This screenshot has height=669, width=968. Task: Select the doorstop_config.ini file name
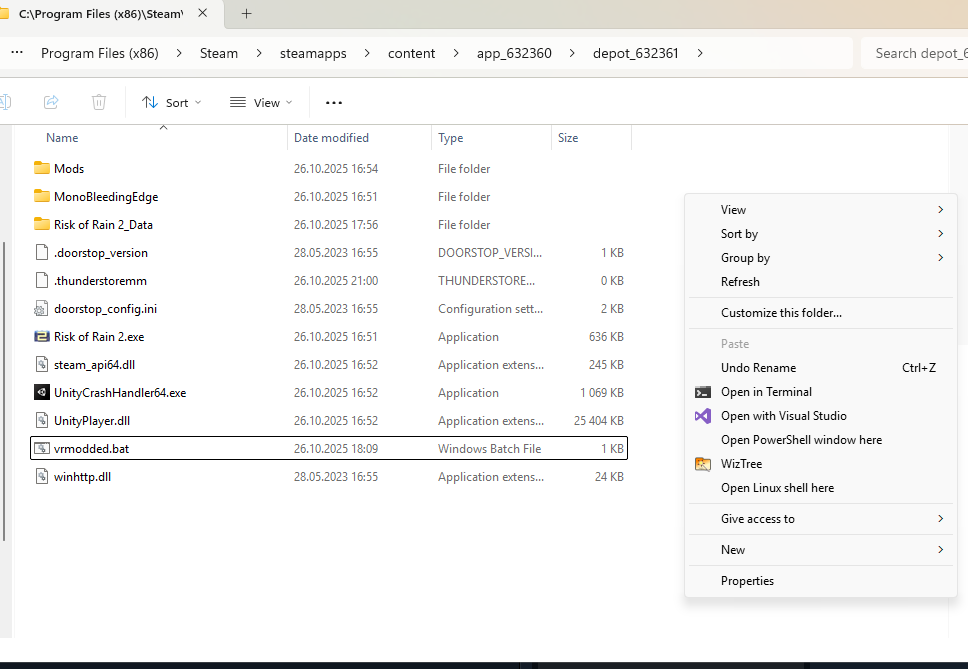point(105,309)
